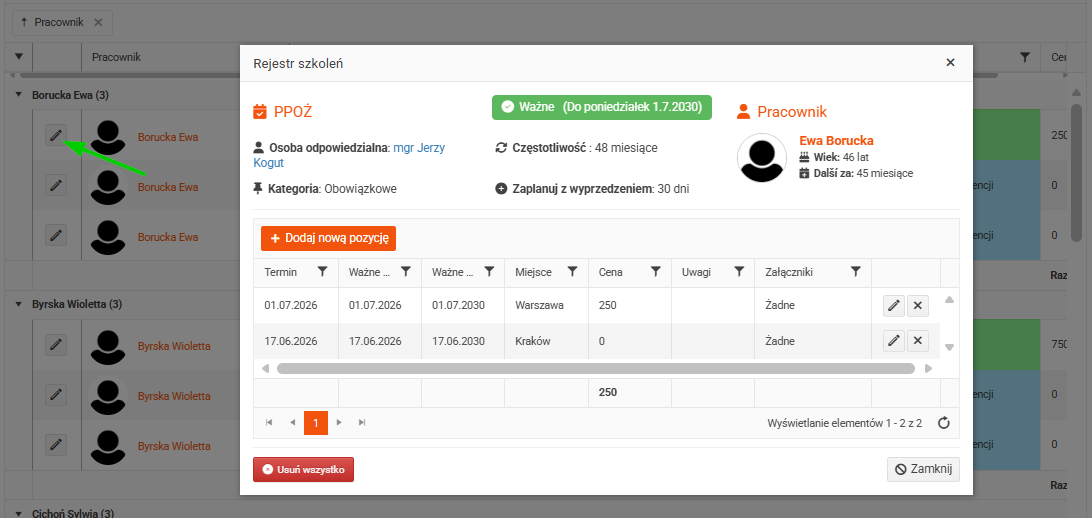Collapse the Borucka Ewa (3) group
This screenshot has height=518, width=1092.
[19, 95]
